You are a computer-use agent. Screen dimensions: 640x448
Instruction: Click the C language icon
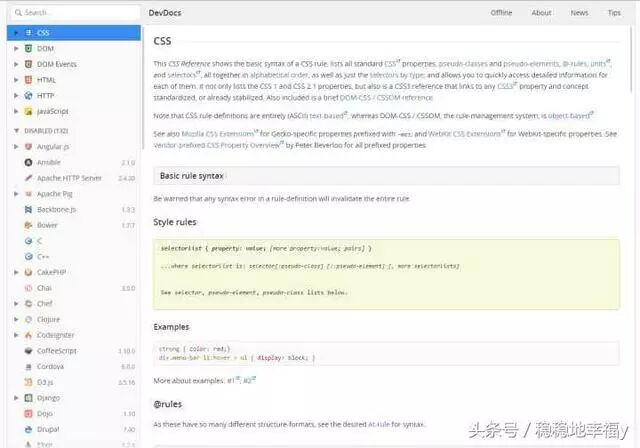(x=28, y=241)
